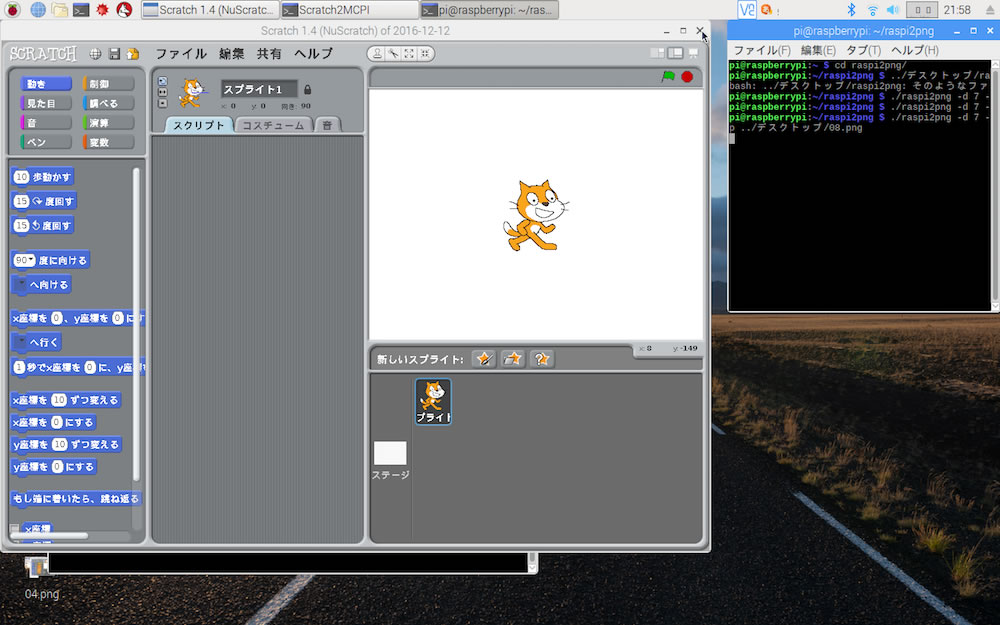
Task: Paint a new sprite
Action: [x=484, y=359]
